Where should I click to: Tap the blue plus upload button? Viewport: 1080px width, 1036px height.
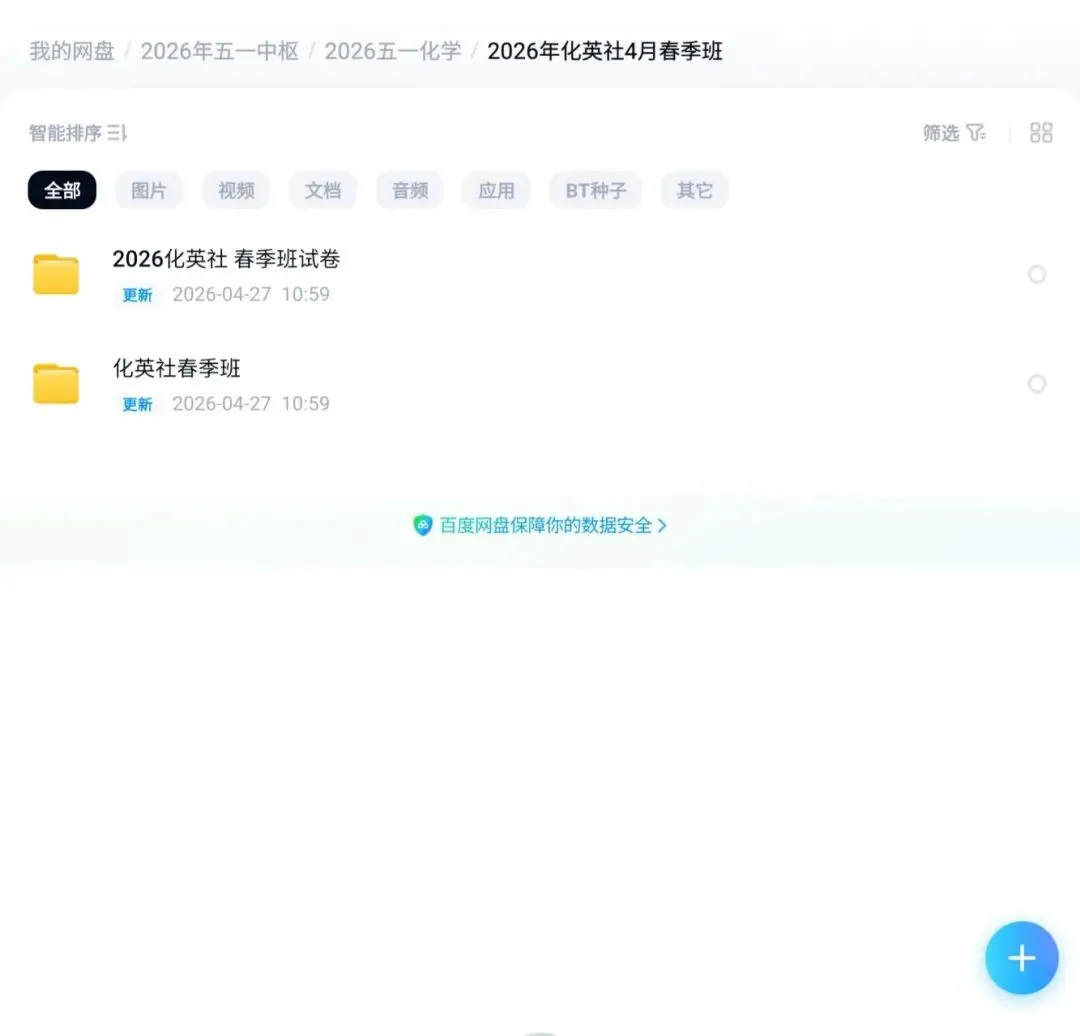click(1021, 957)
